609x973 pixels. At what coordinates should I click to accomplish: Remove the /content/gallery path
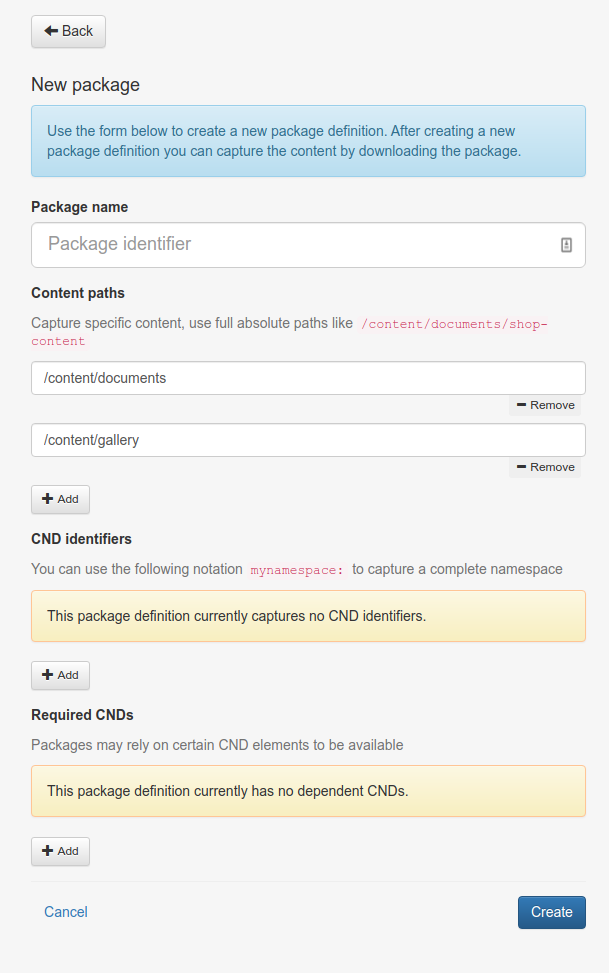point(545,467)
